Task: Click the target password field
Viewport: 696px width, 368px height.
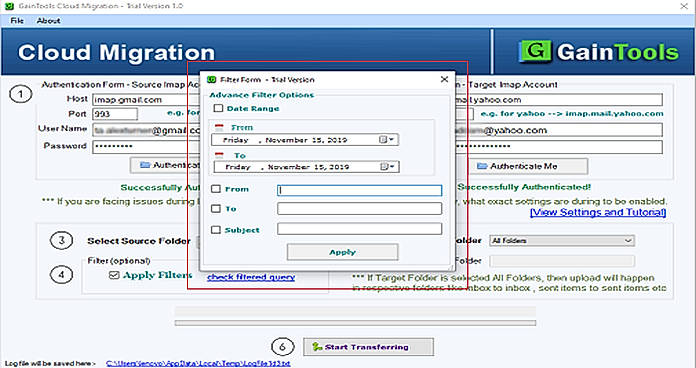Action: pyautogui.click(x=558, y=146)
